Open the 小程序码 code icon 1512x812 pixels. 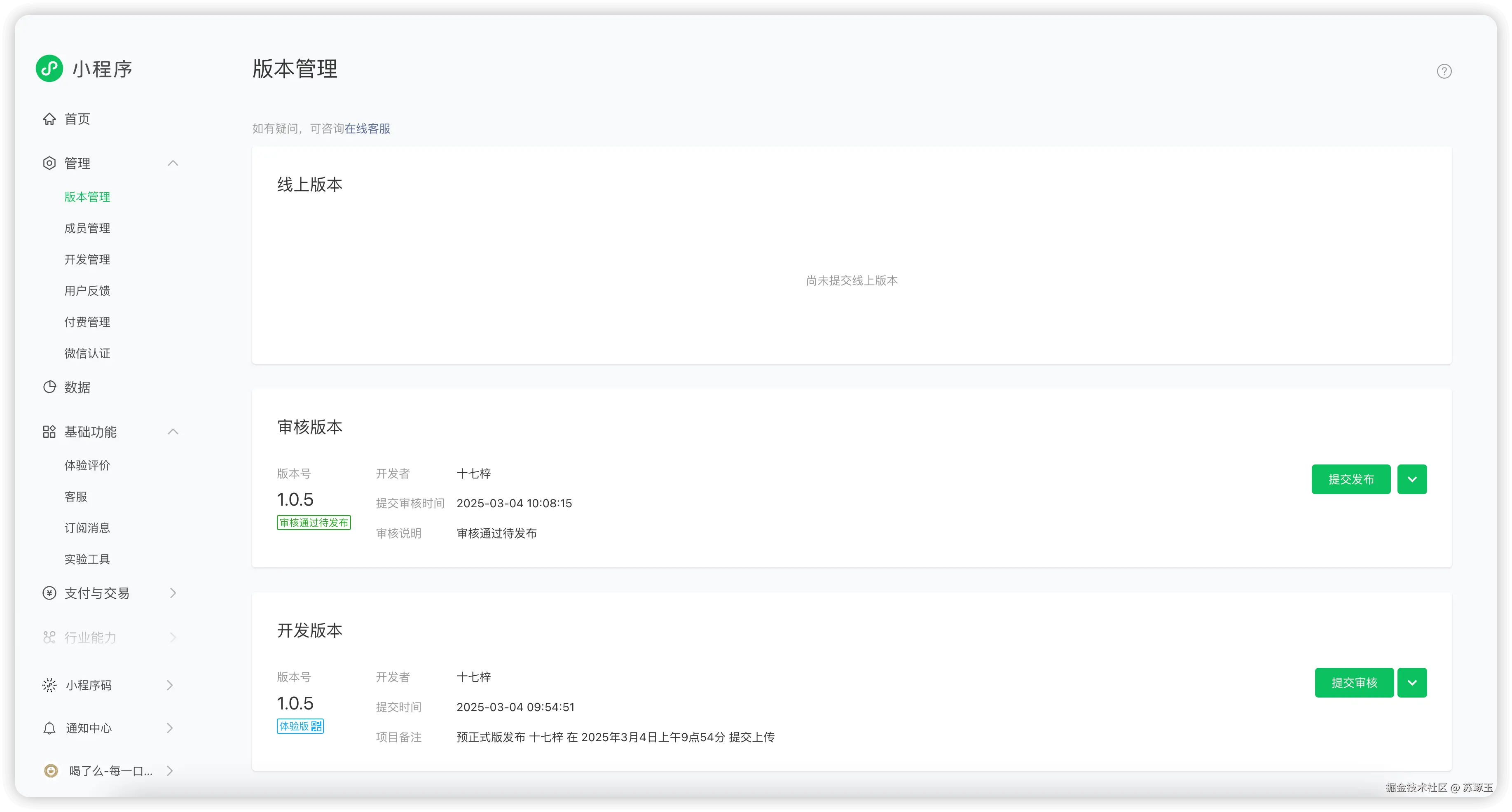49,685
